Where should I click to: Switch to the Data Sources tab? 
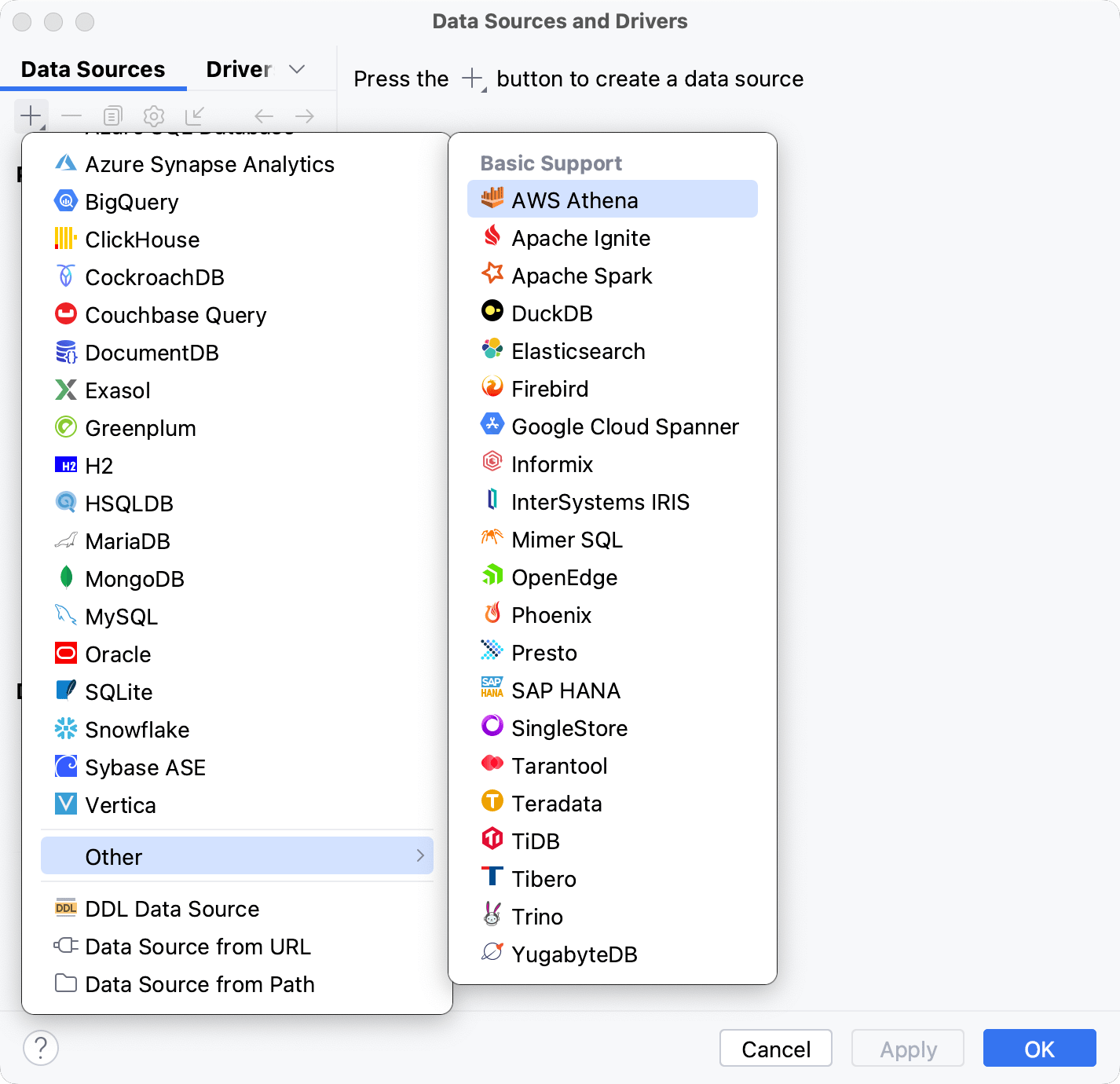pyautogui.click(x=93, y=69)
